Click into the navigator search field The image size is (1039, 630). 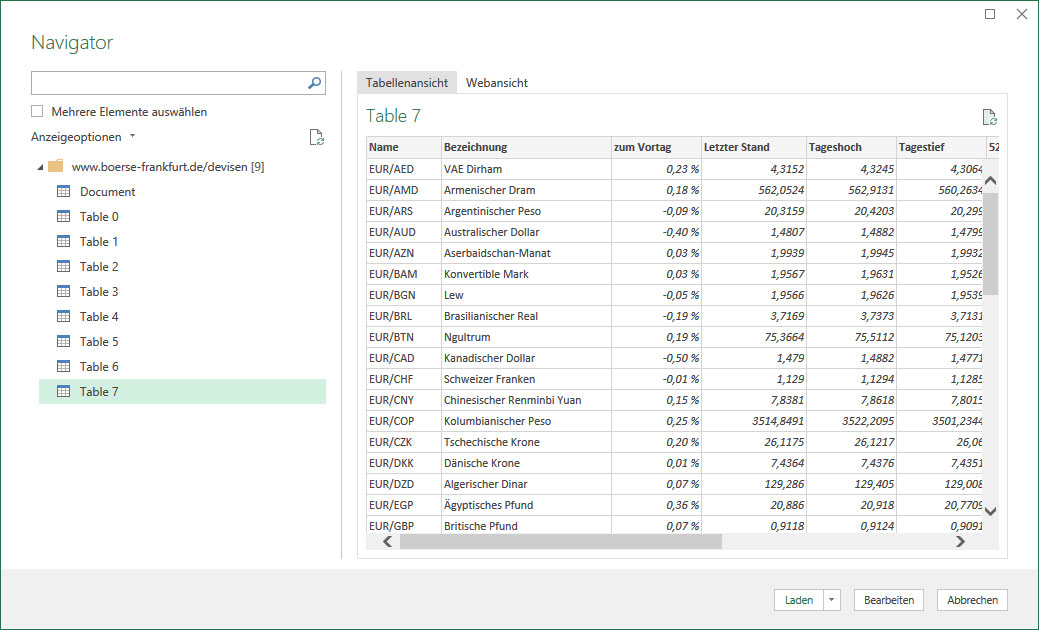(168, 83)
